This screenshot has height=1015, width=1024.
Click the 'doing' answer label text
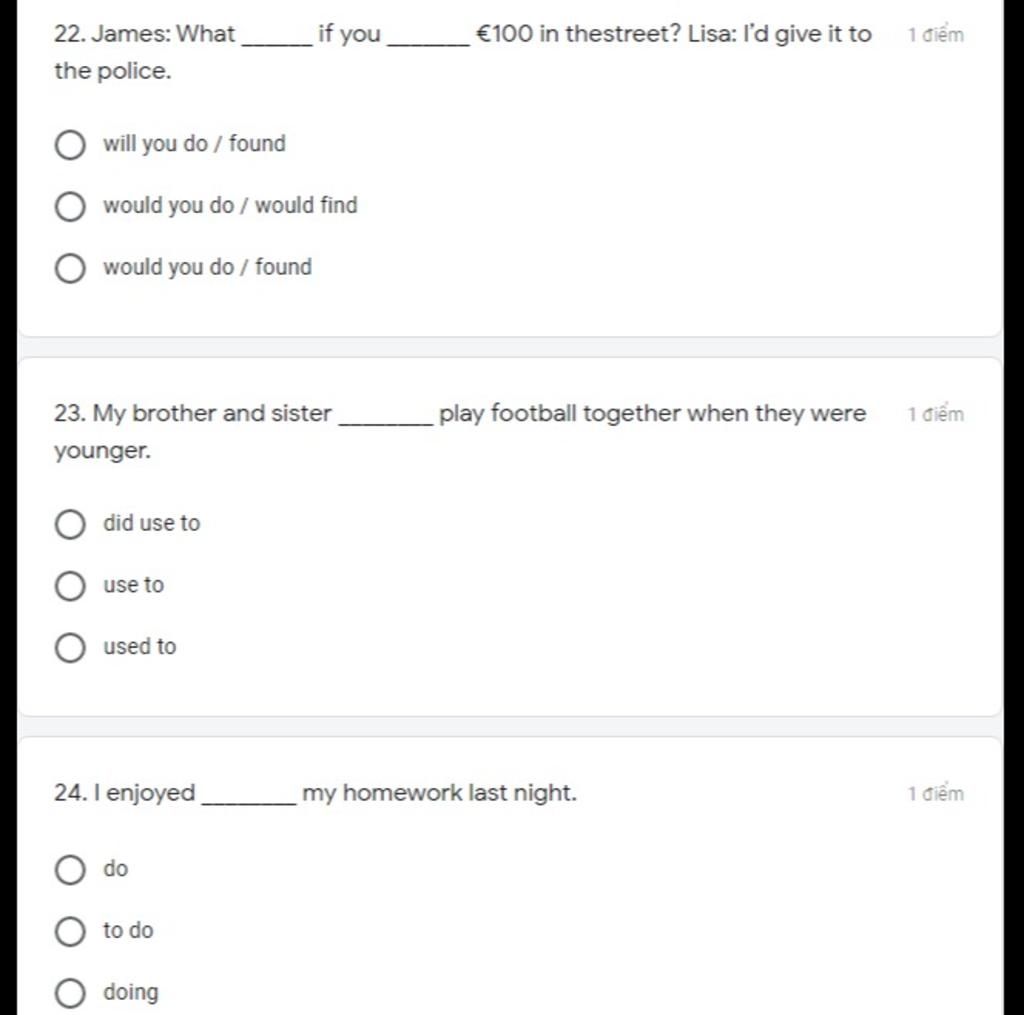131,993
